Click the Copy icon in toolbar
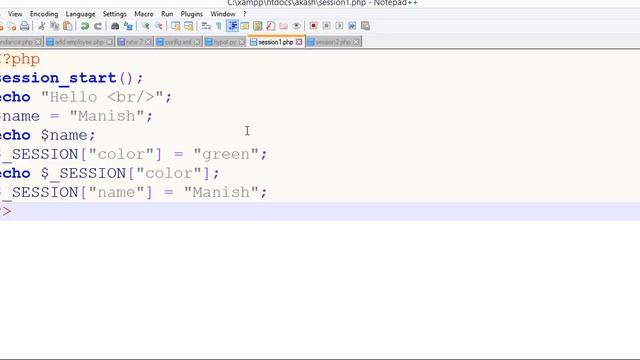This screenshot has height=360, width=640. (54, 26)
